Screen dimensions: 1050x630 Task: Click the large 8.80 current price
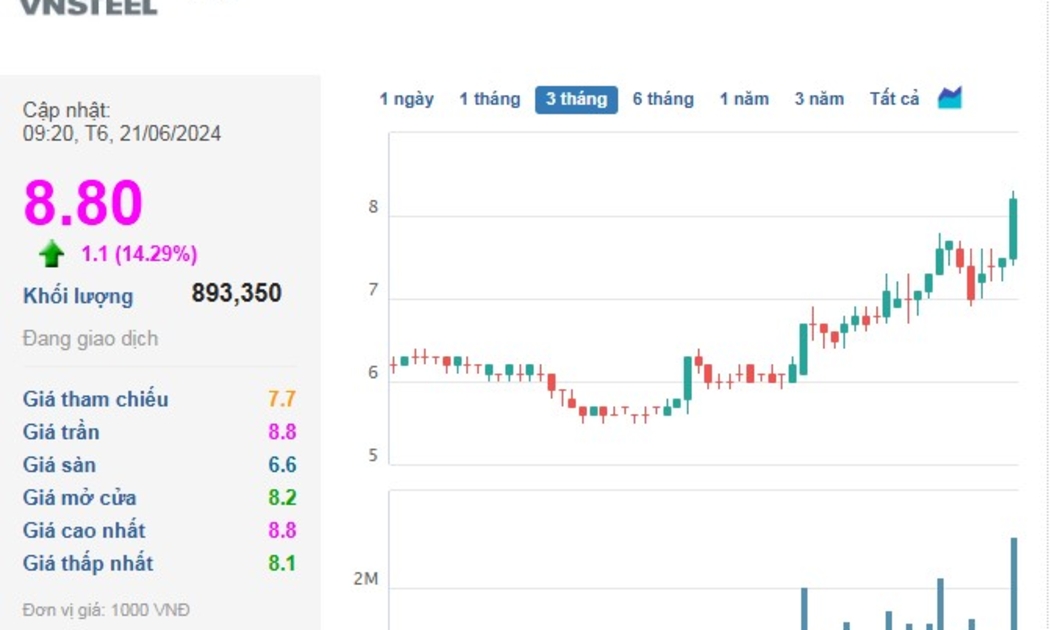coord(83,203)
